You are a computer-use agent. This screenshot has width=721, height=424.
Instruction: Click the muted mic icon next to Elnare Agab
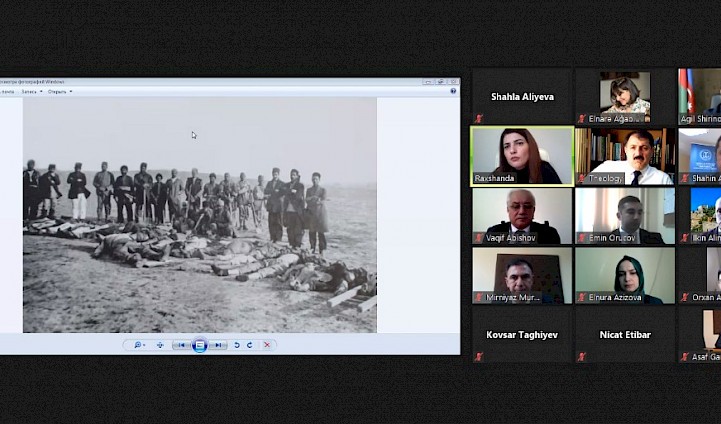click(582, 119)
